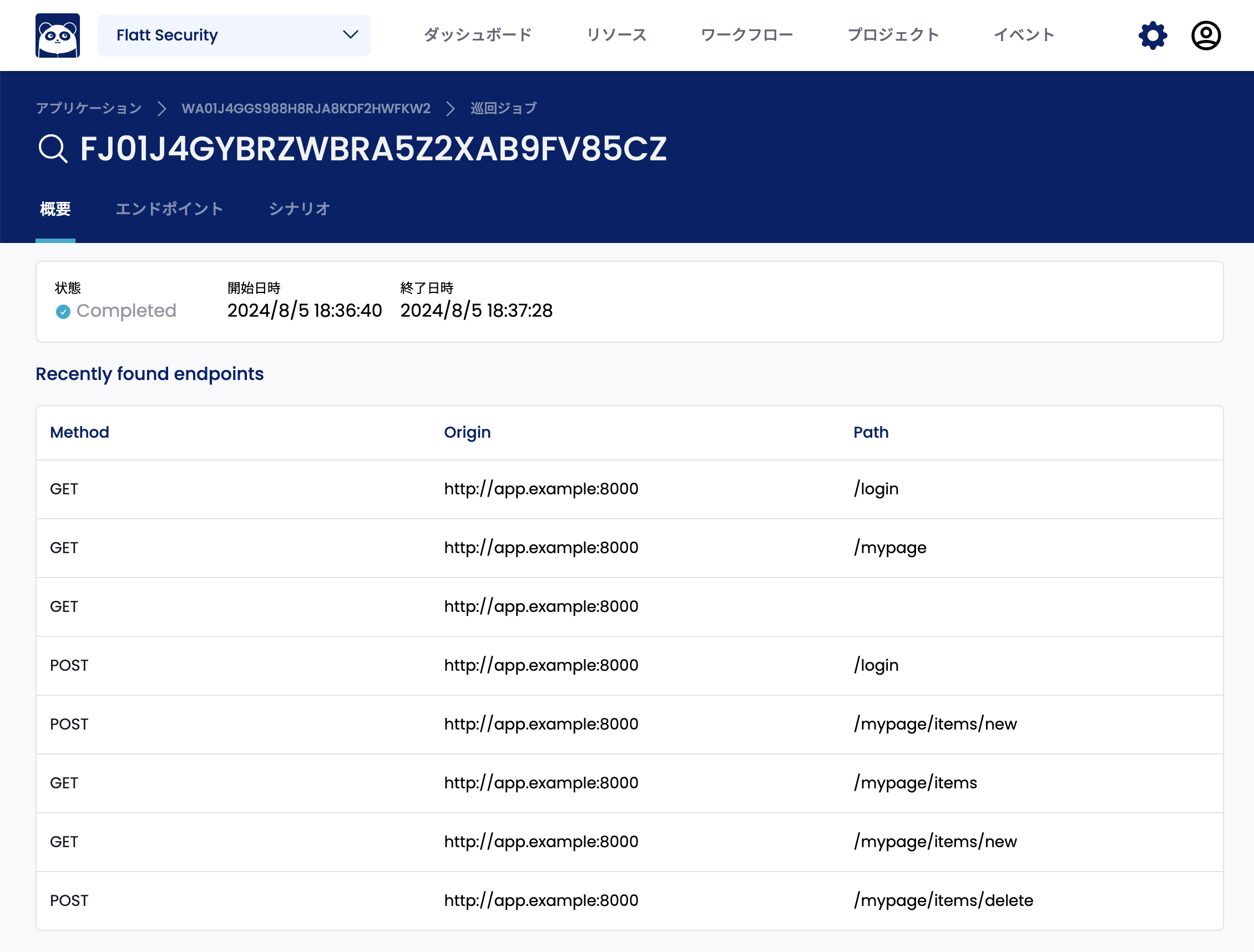Viewport: 1254px width, 952px height.
Task: Click the magnifier icon beside job ID
Action: point(53,149)
